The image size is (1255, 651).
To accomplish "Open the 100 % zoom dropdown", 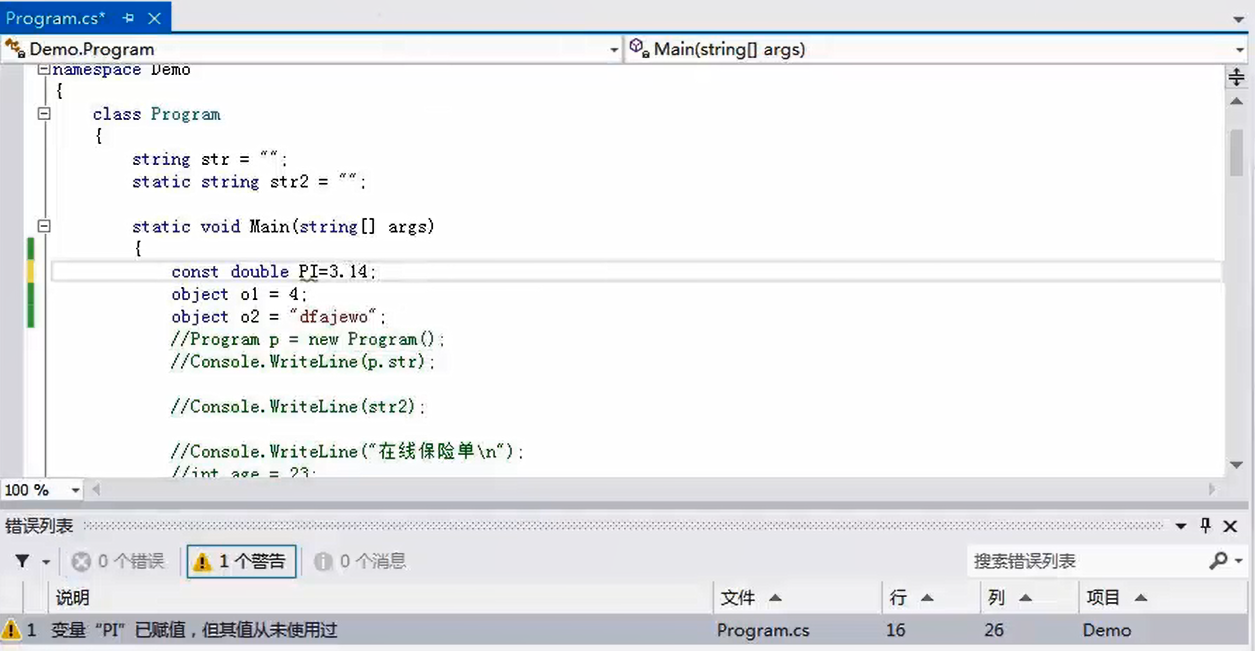I will coord(75,490).
